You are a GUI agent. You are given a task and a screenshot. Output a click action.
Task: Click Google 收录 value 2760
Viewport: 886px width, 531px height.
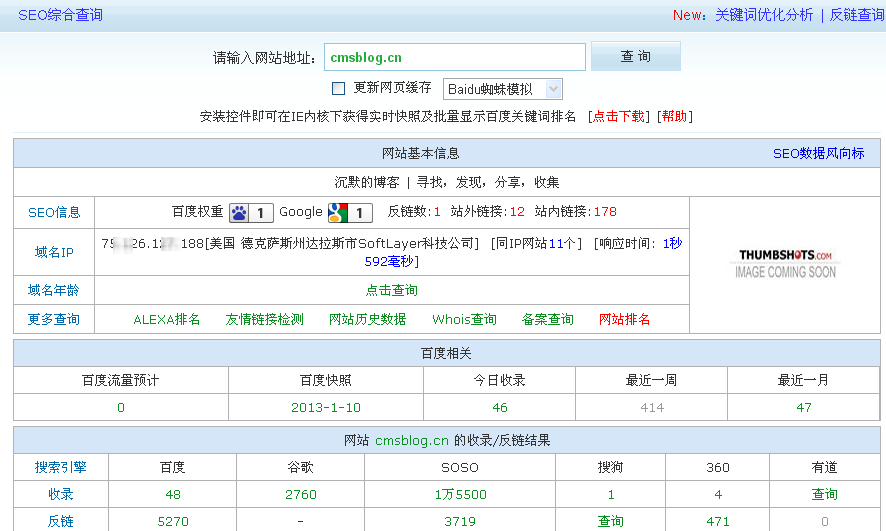tap(301, 495)
